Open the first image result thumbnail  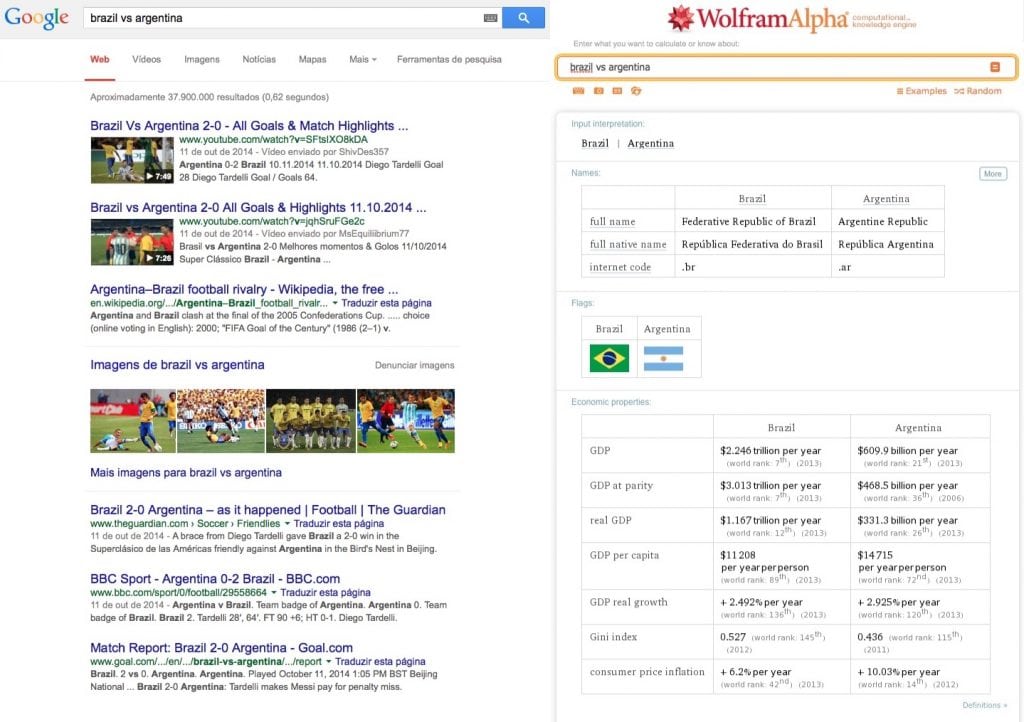(x=133, y=421)
